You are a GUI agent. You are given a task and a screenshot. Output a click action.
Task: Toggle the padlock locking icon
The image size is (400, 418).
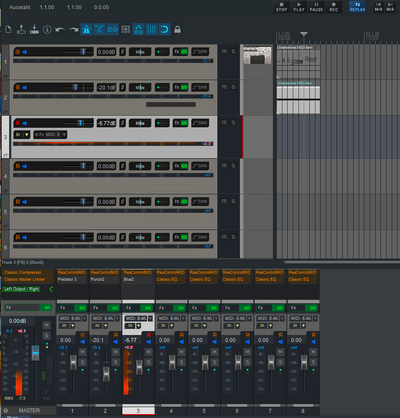[x=178, y=29]
